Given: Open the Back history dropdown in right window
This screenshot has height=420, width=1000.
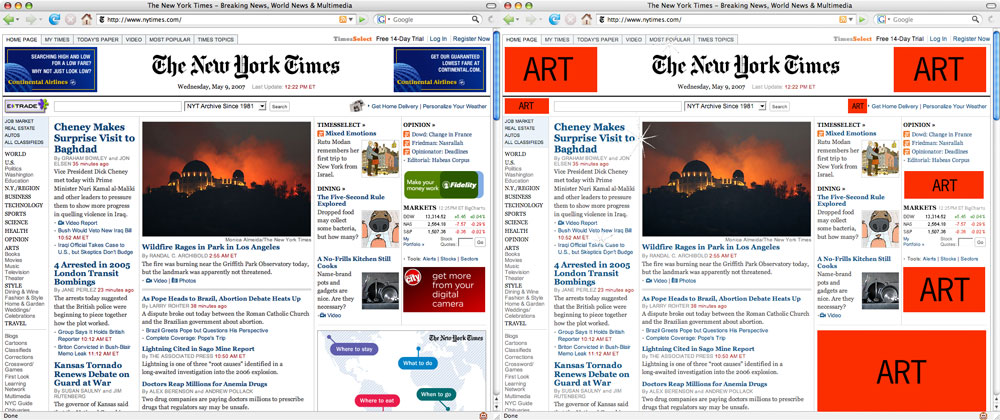Looking at the screenshot, I should 518,20.
